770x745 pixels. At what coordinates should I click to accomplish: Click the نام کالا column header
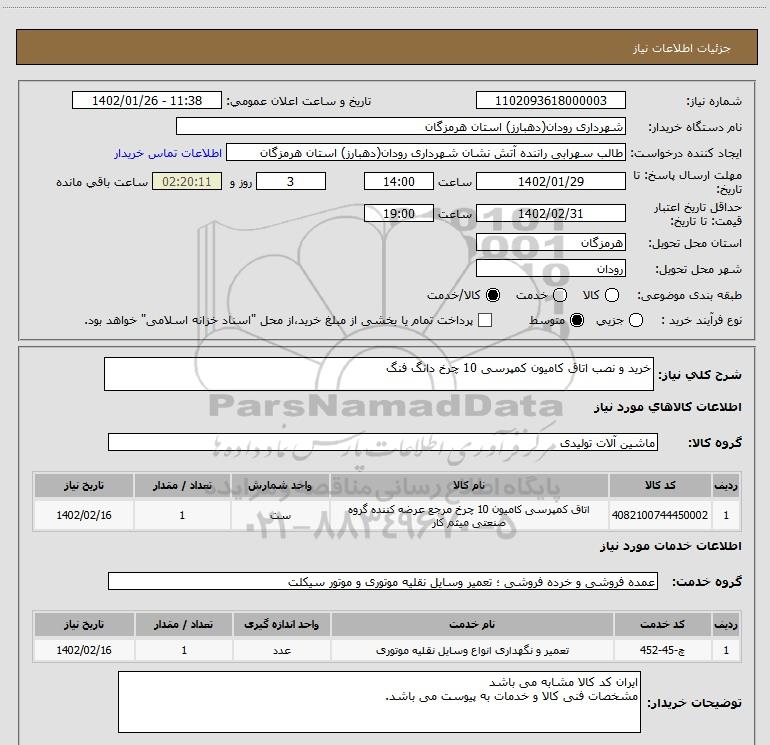pos(469,485)
